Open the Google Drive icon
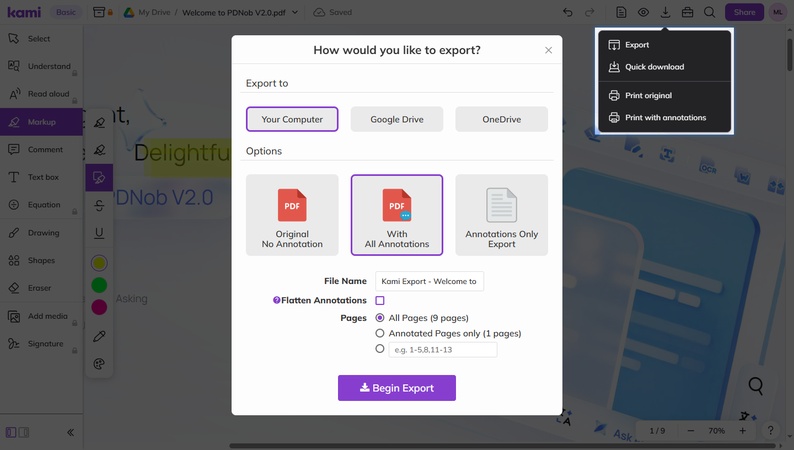Viewport: 794px width, 450px height. pyautogui.click(x=129, y=12)
